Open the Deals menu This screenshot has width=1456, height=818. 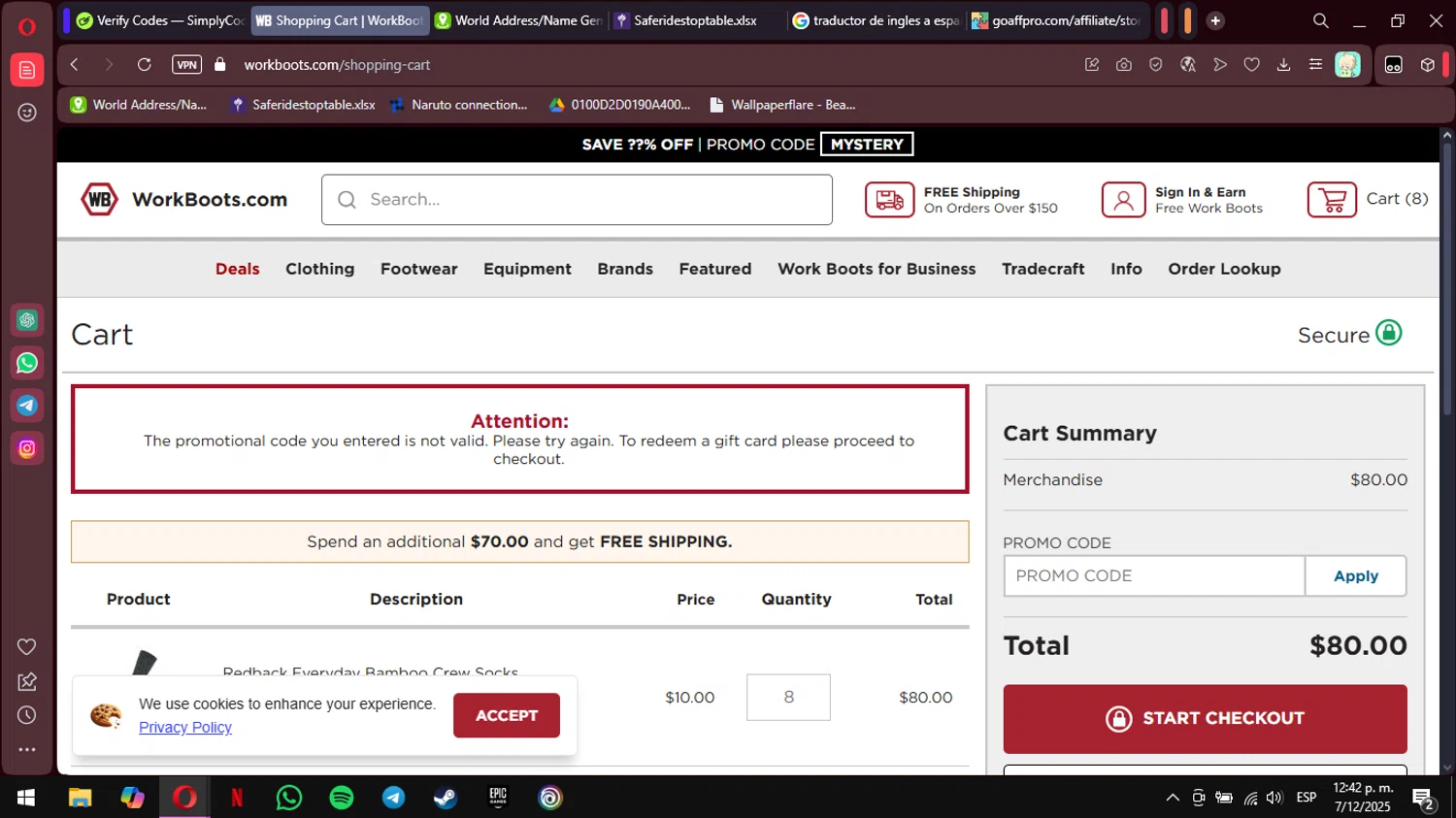(x=238, y=269)
